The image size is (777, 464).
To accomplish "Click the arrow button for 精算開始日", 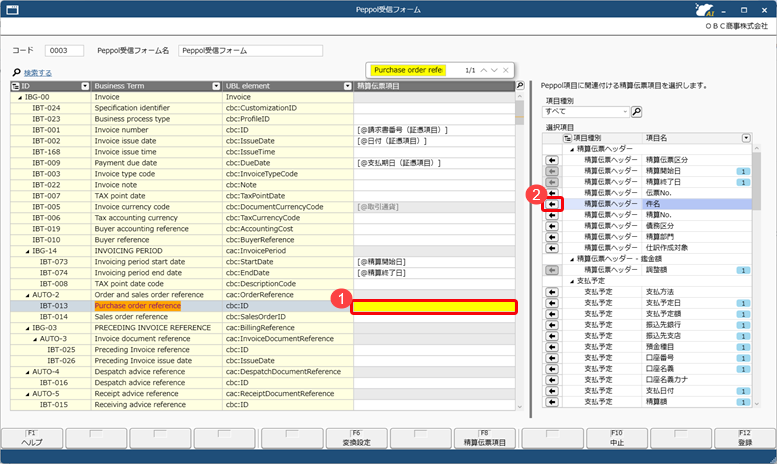I will [x=552, y=171].
